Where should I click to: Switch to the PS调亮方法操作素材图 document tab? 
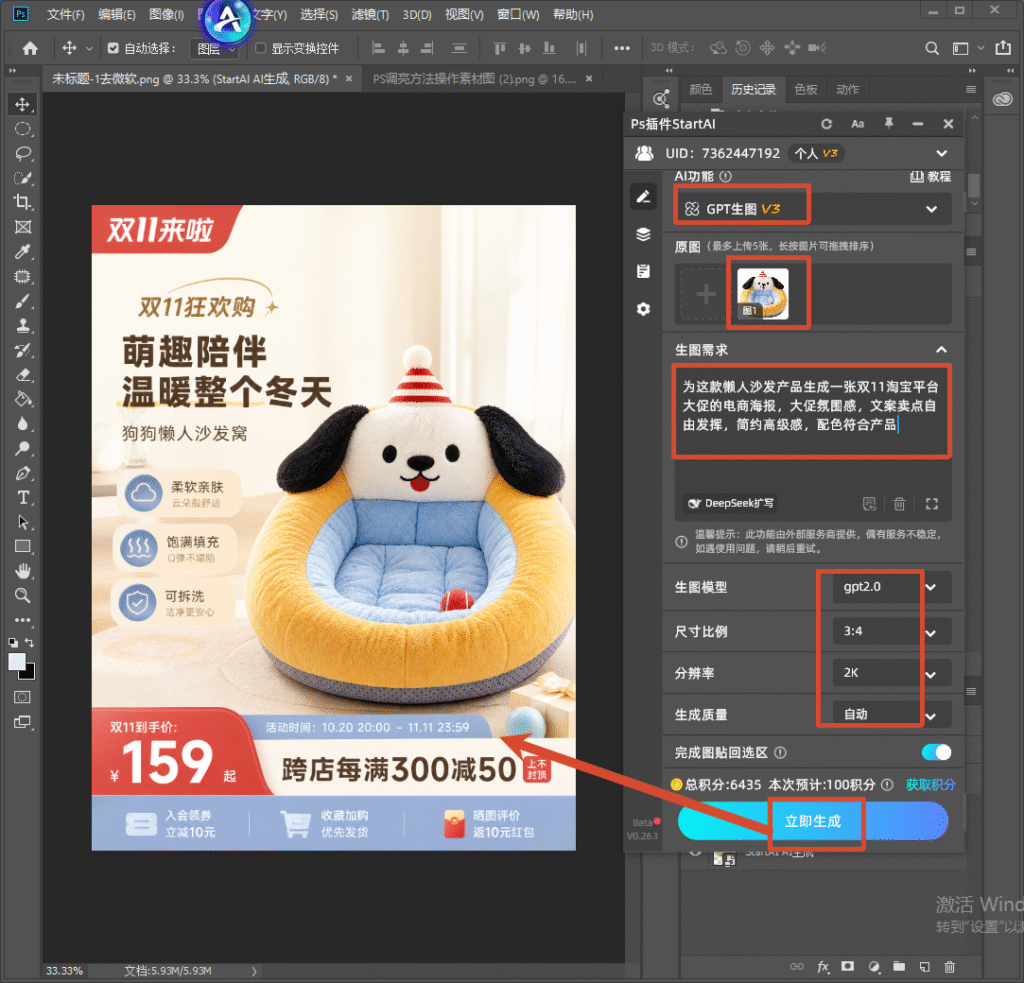click(x=474, y=79)
